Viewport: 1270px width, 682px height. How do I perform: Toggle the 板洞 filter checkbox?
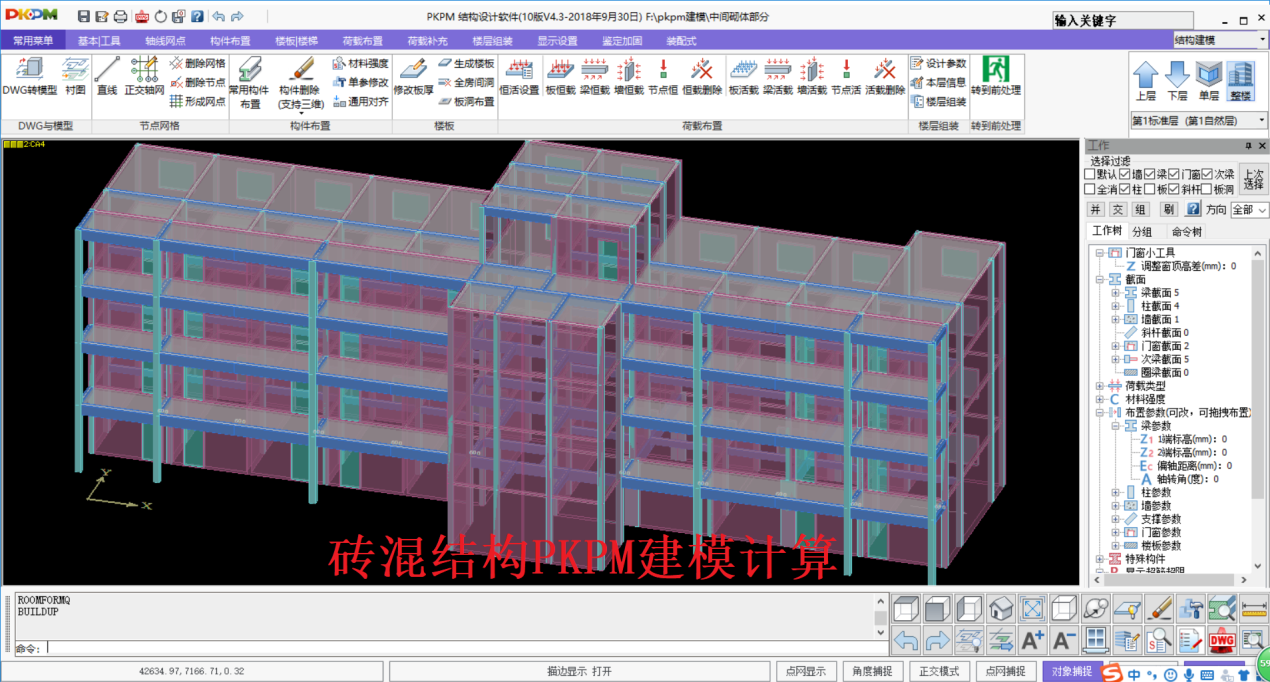1206,189
